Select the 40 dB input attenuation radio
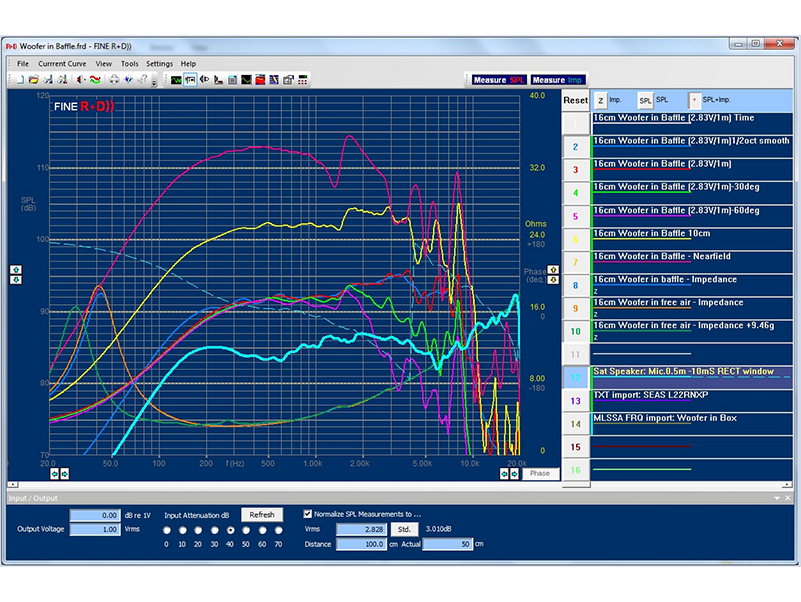The height and width of the screenshot is (602, 801). tap(231, 530)
